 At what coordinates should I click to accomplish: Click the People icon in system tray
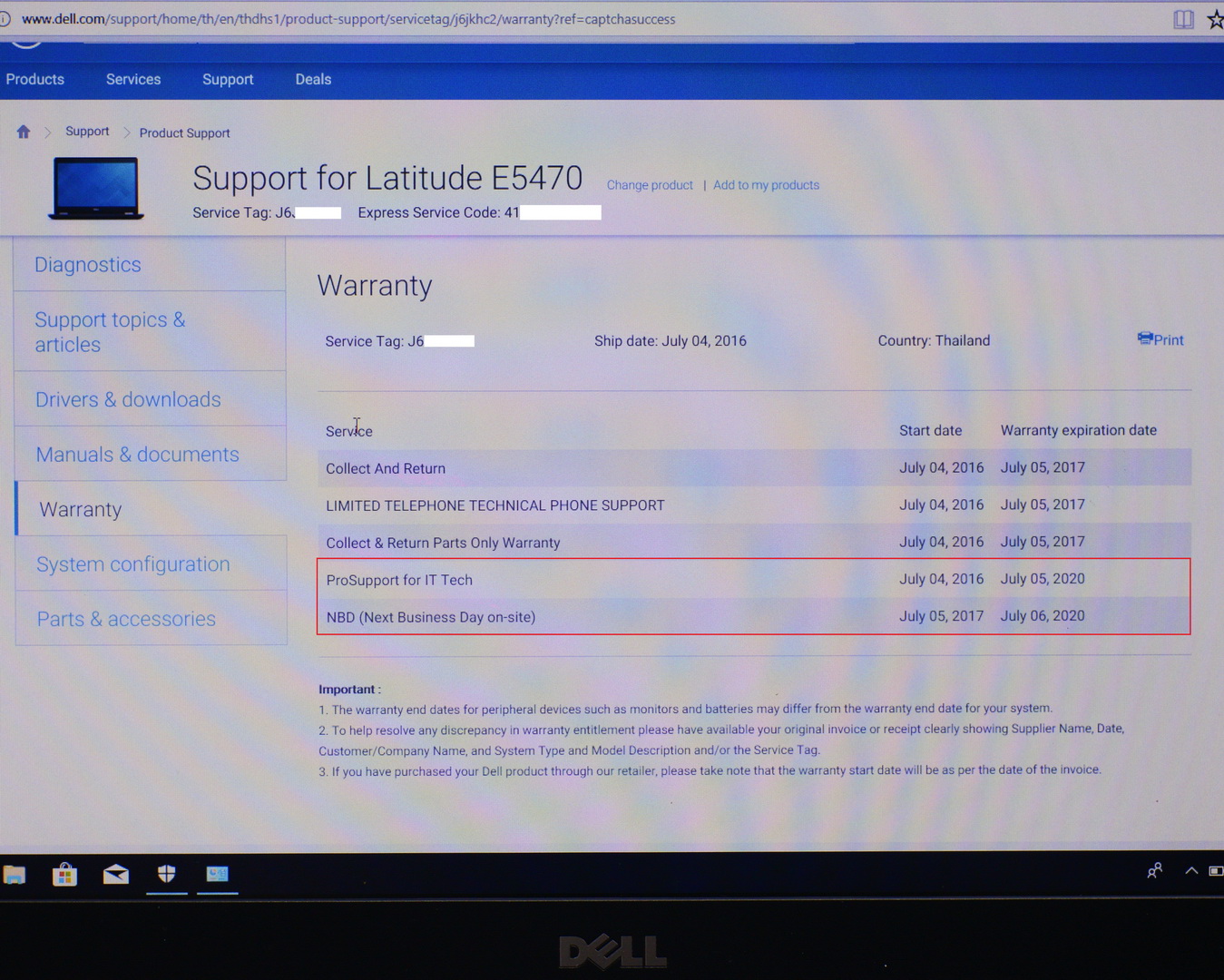point(1154,871)
